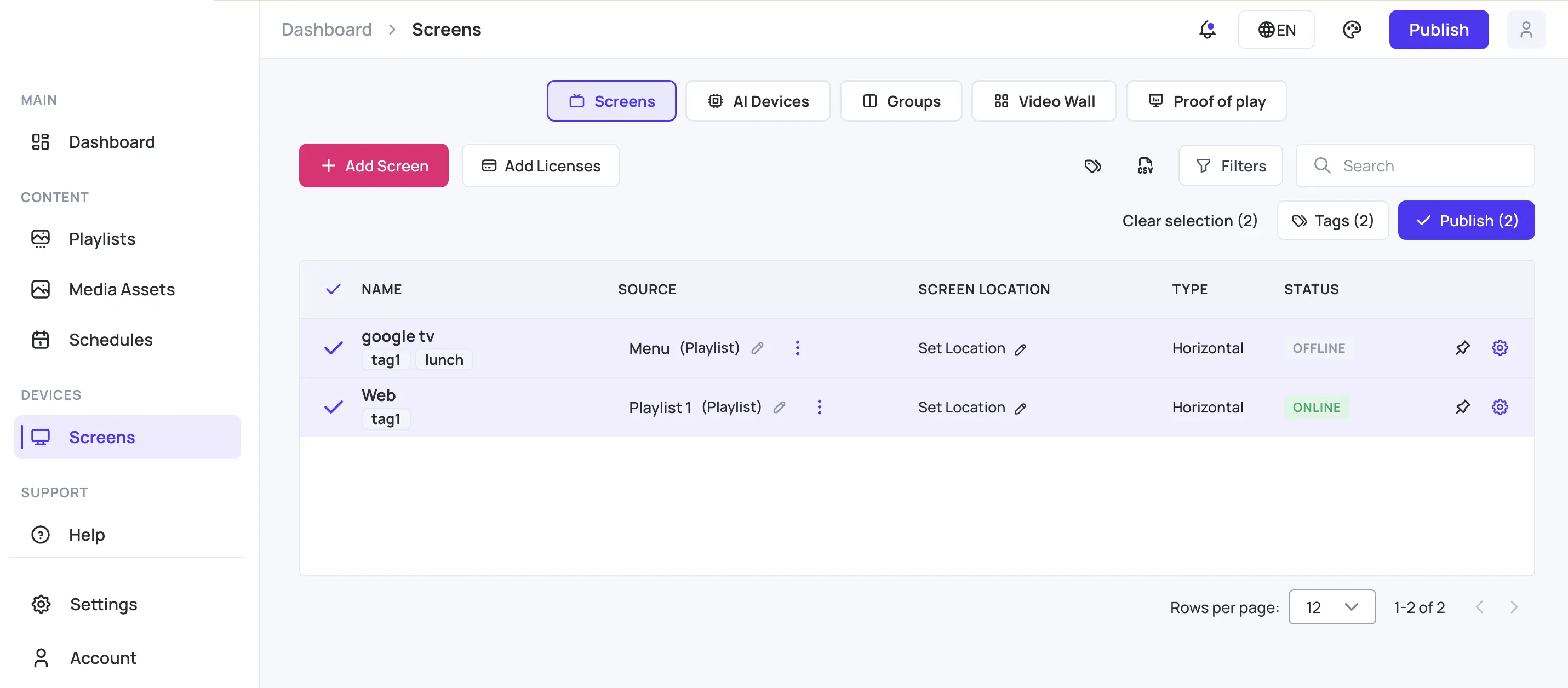Open the user profile avatar

click(x=1525, y=30)
